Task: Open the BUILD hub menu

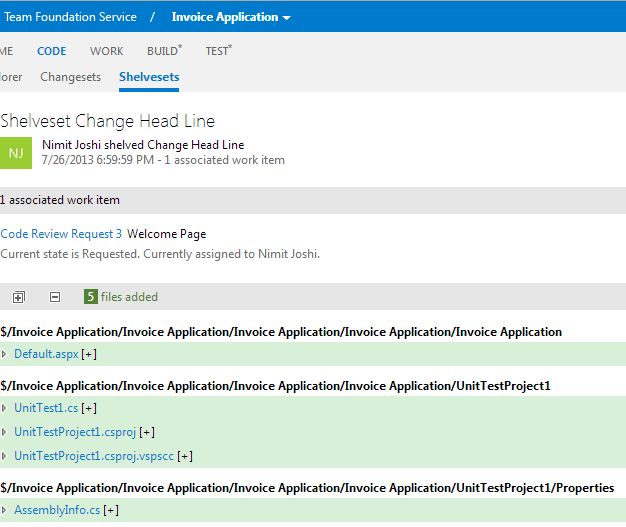Action: [x=163, y=51]
